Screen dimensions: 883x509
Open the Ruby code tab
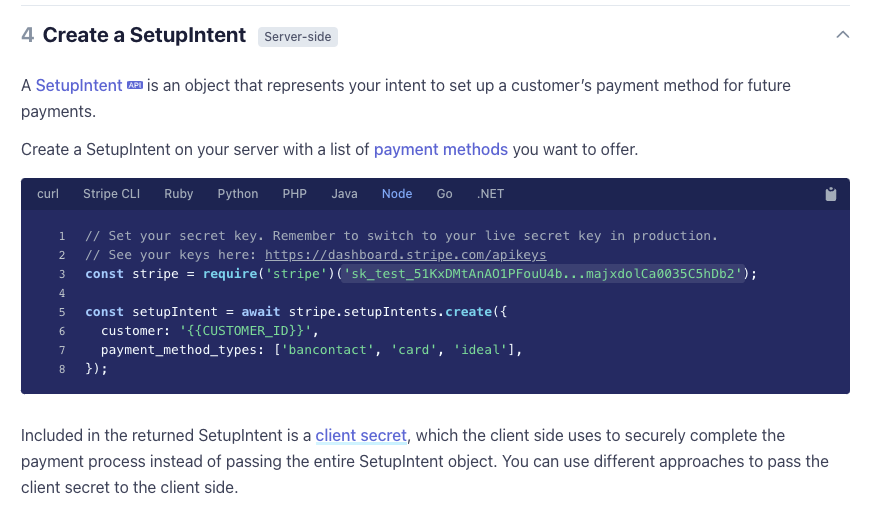179,194
